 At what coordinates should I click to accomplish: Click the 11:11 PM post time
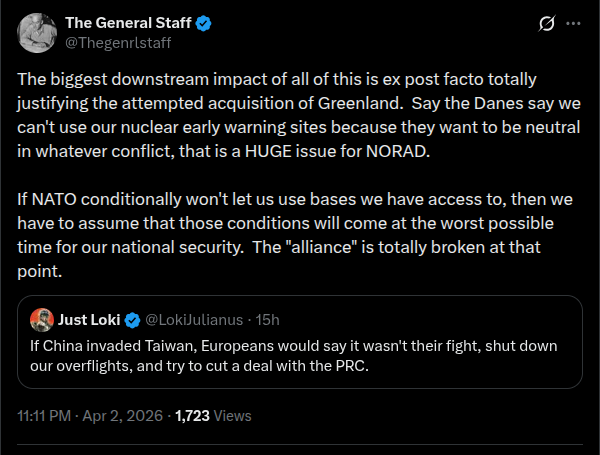pyautogui.click(x=44, y=415)
